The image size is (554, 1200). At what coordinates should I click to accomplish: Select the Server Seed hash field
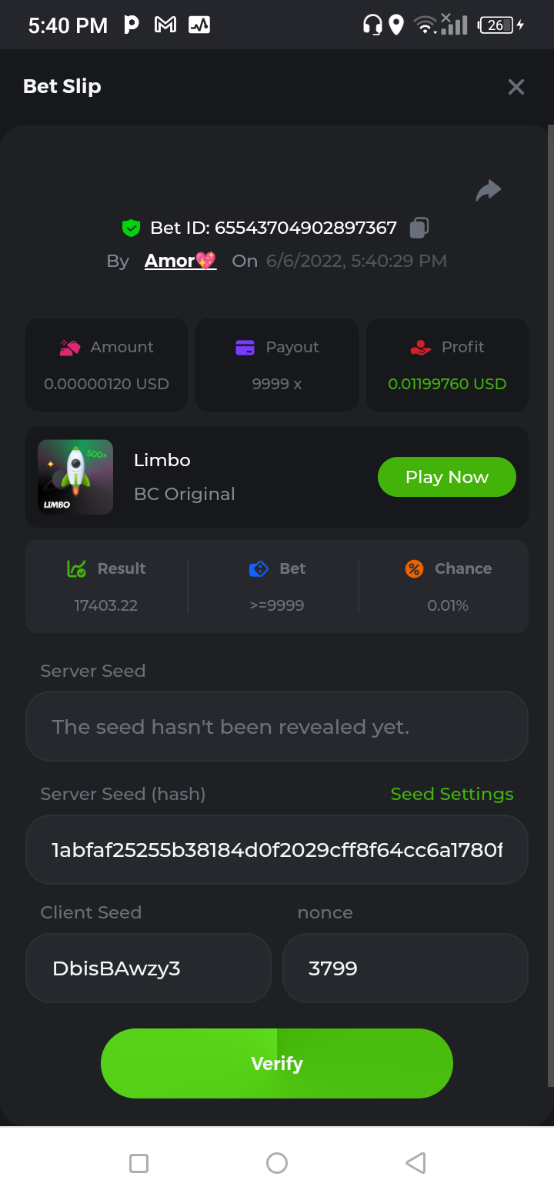click(x=277, y=850)
